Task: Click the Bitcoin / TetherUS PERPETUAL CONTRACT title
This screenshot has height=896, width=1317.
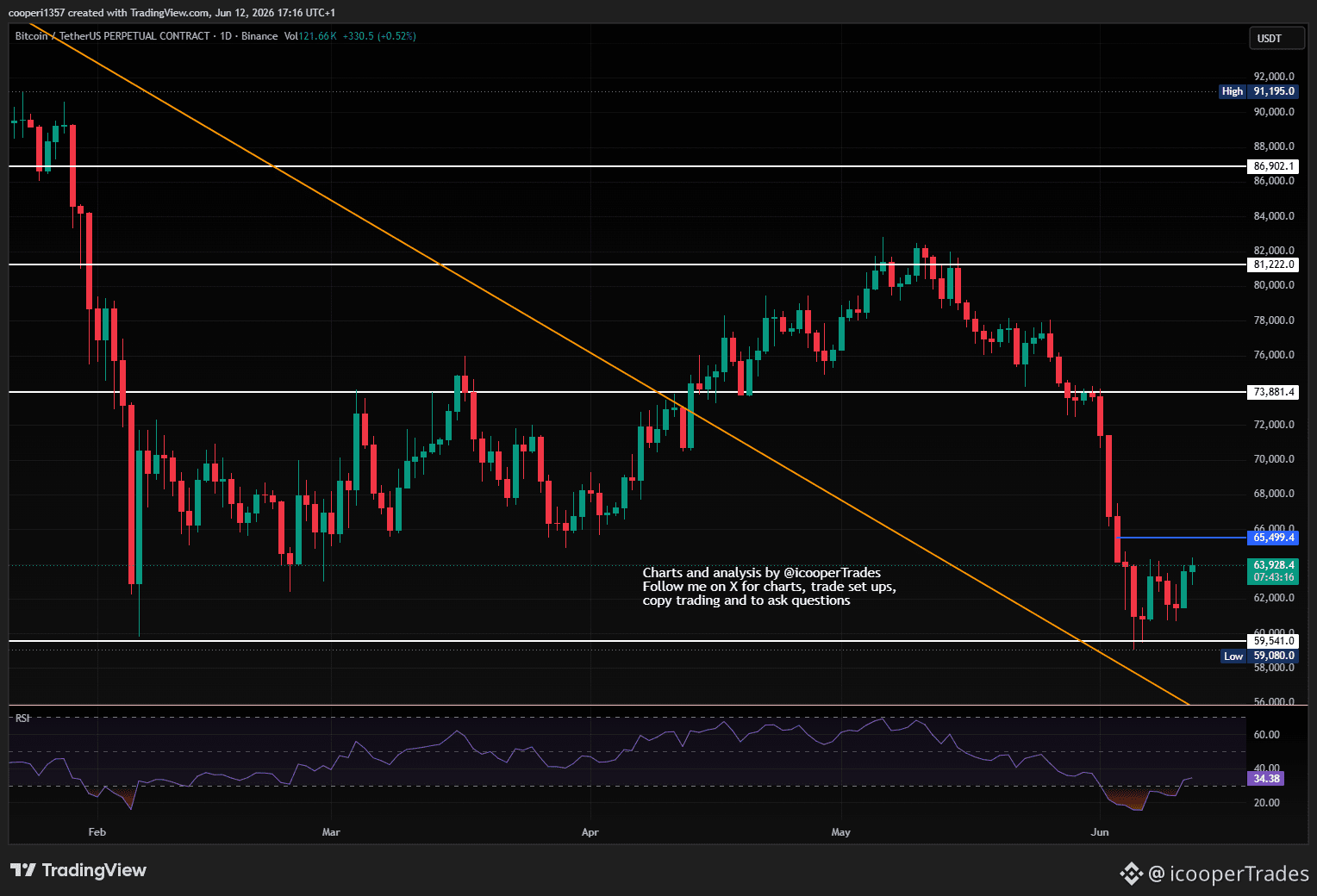Action: (112, 36)
